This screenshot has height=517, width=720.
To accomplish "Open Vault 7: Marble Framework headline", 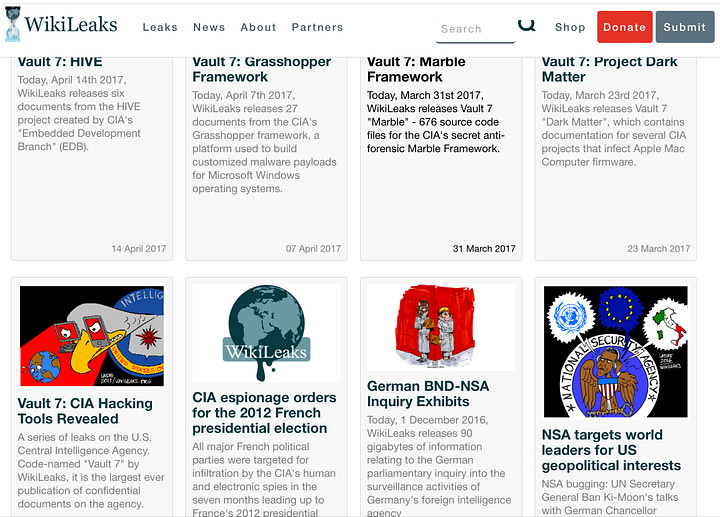I will tap(416, 69).
